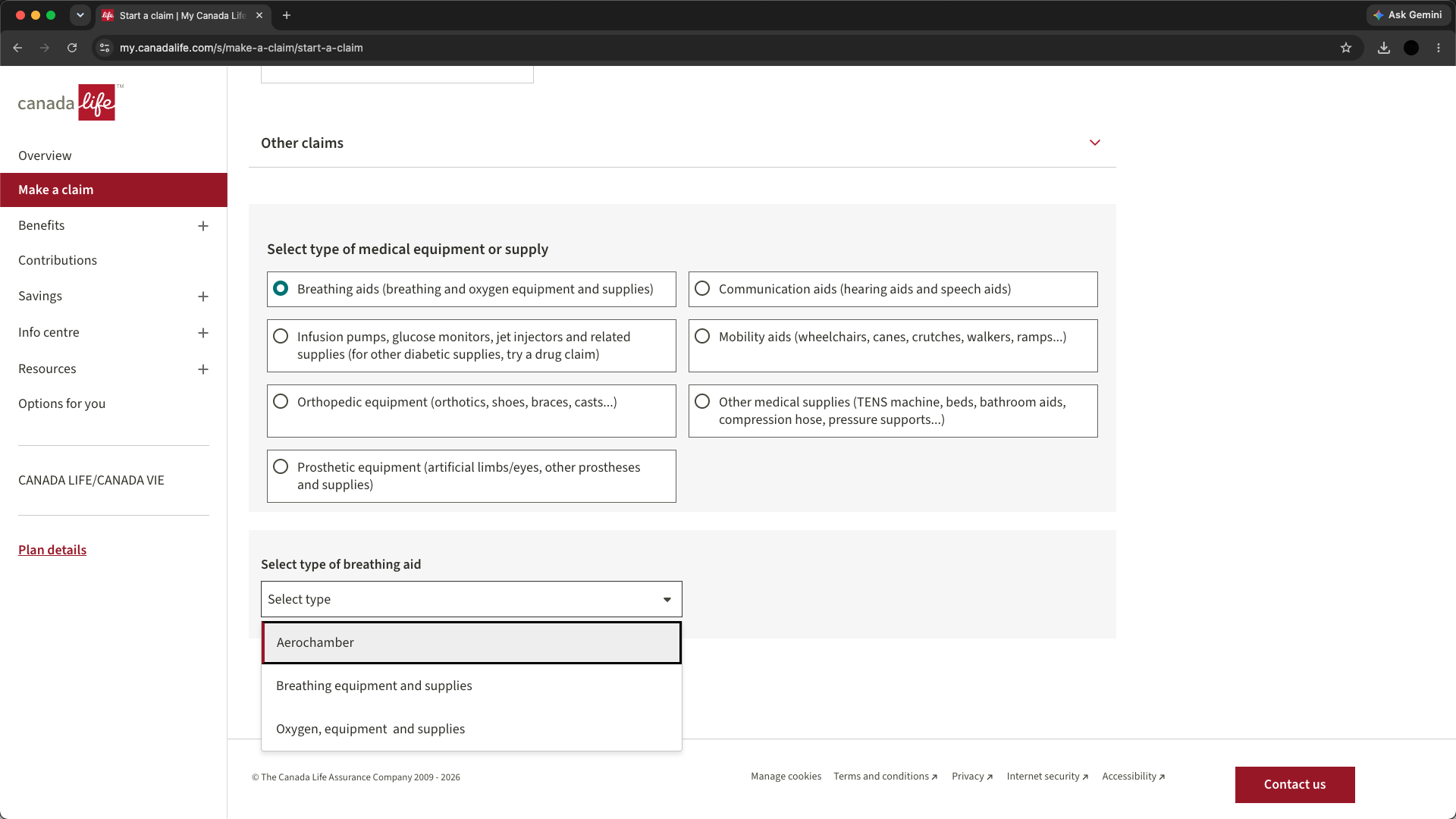Collapse the Other claims section chevron
The height and width of the screenshot is (819, 1456).
1095,143
